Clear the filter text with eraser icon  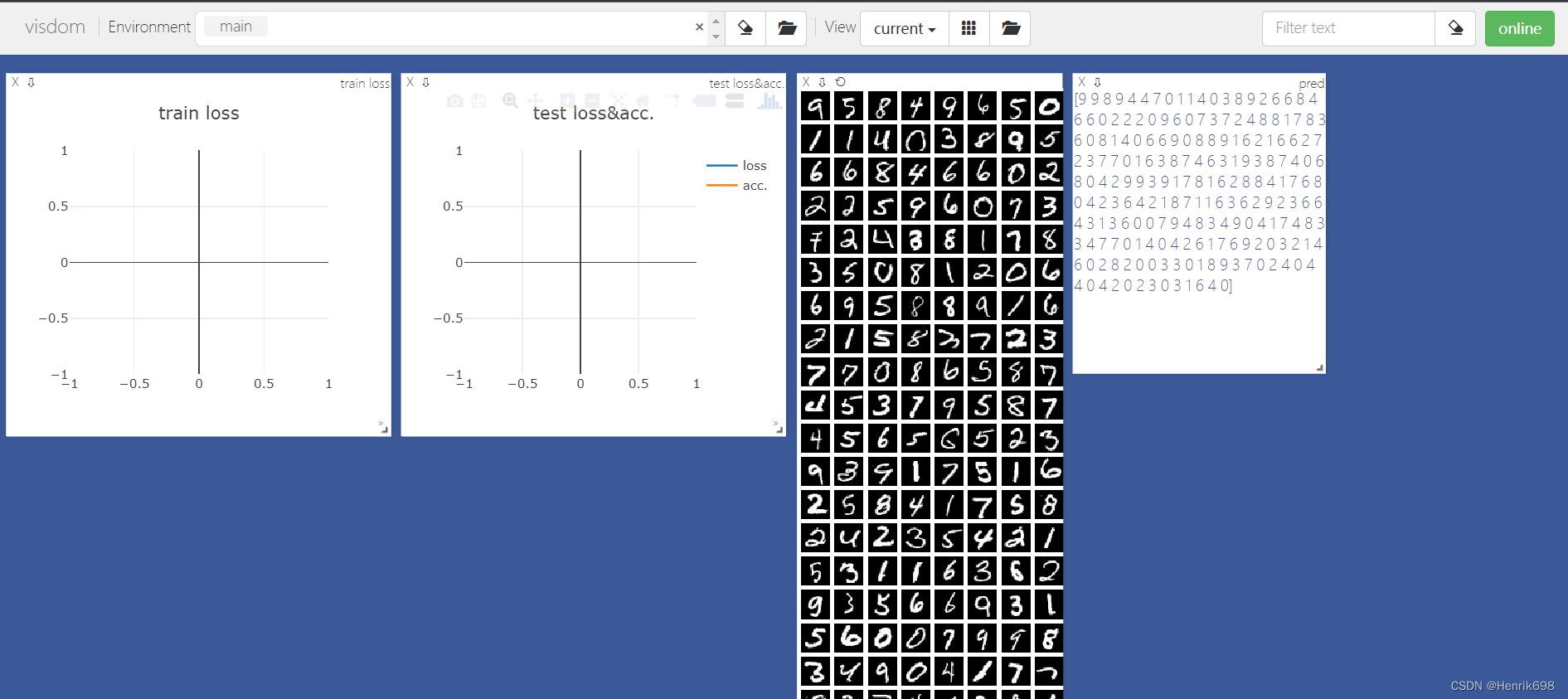click(x=1455, y=28)
